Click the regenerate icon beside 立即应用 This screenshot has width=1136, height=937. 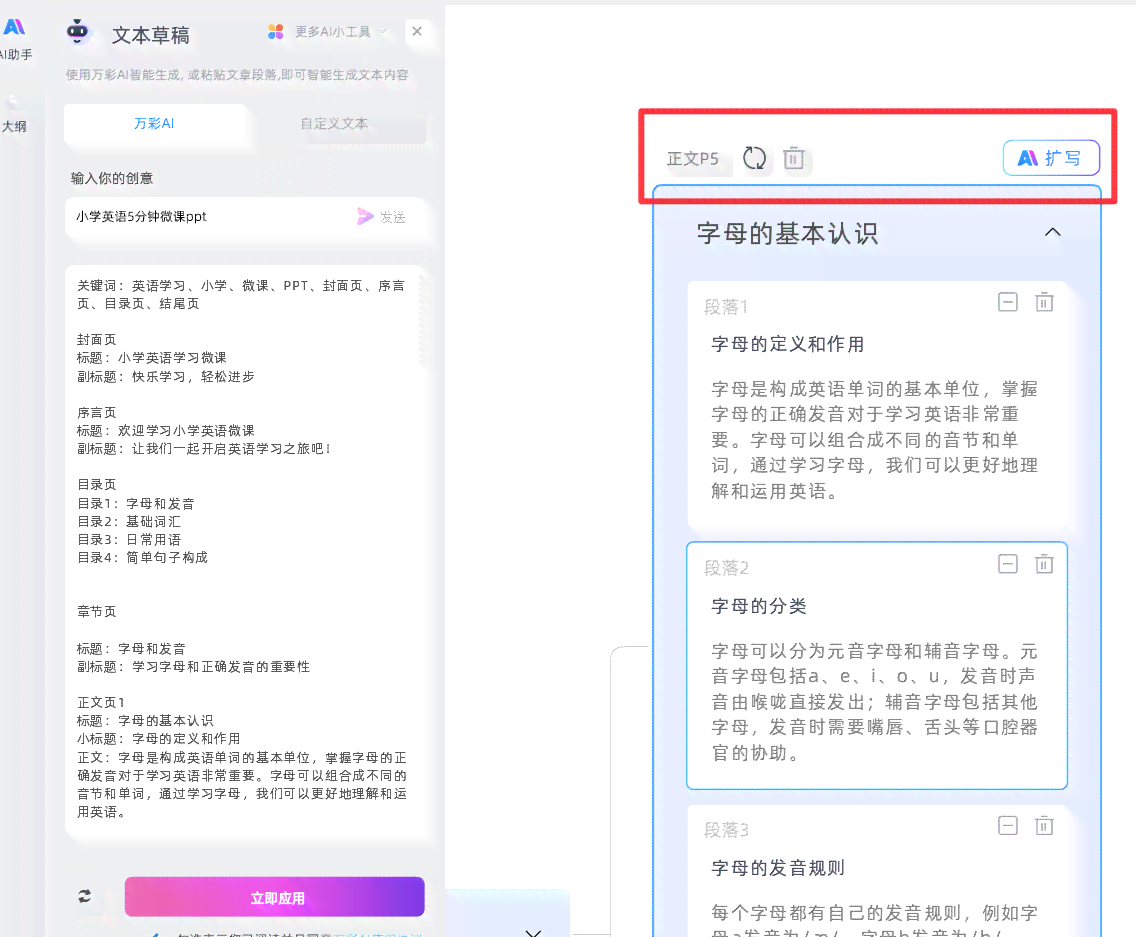pyautogui.click(x=85, y=896)
